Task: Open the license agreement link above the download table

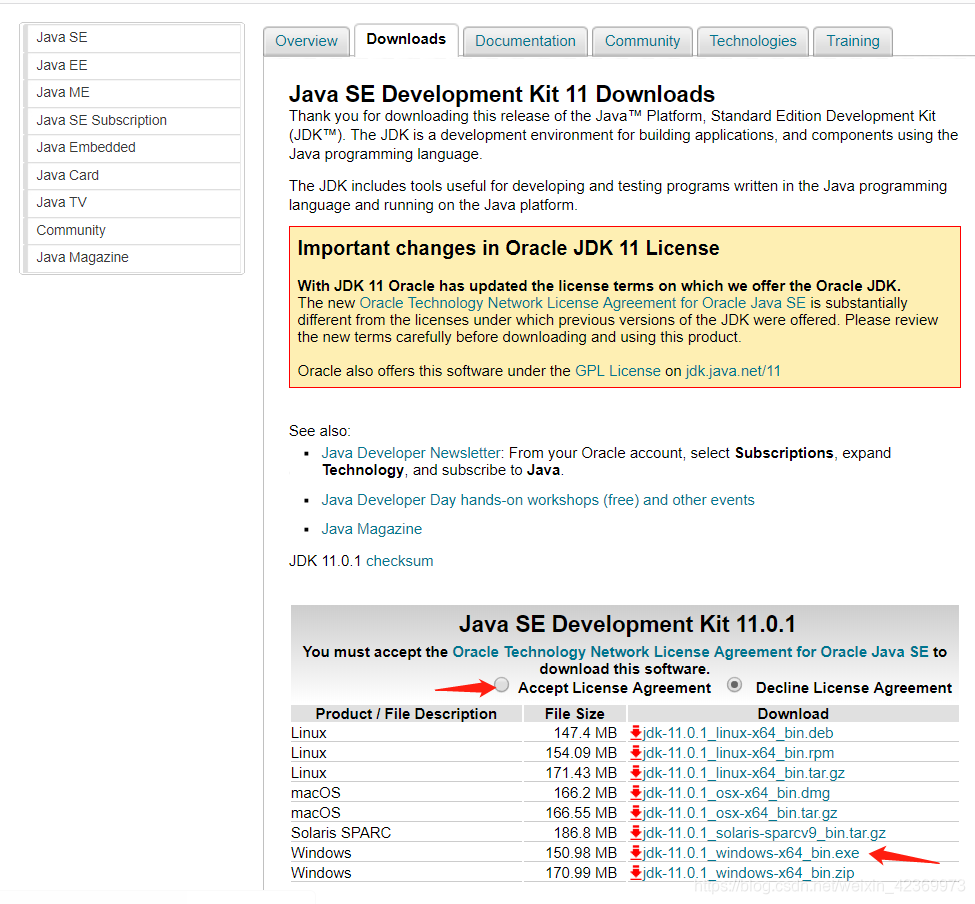Action: coord(690,652)
